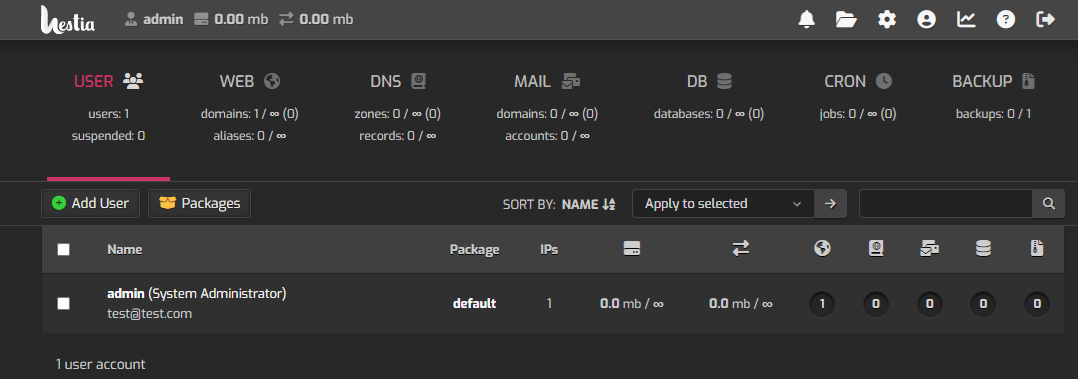This screenshot has width=1078, height=379.
Task: Expand the Apply to selected dropdown
Action: tap(723, 204)
